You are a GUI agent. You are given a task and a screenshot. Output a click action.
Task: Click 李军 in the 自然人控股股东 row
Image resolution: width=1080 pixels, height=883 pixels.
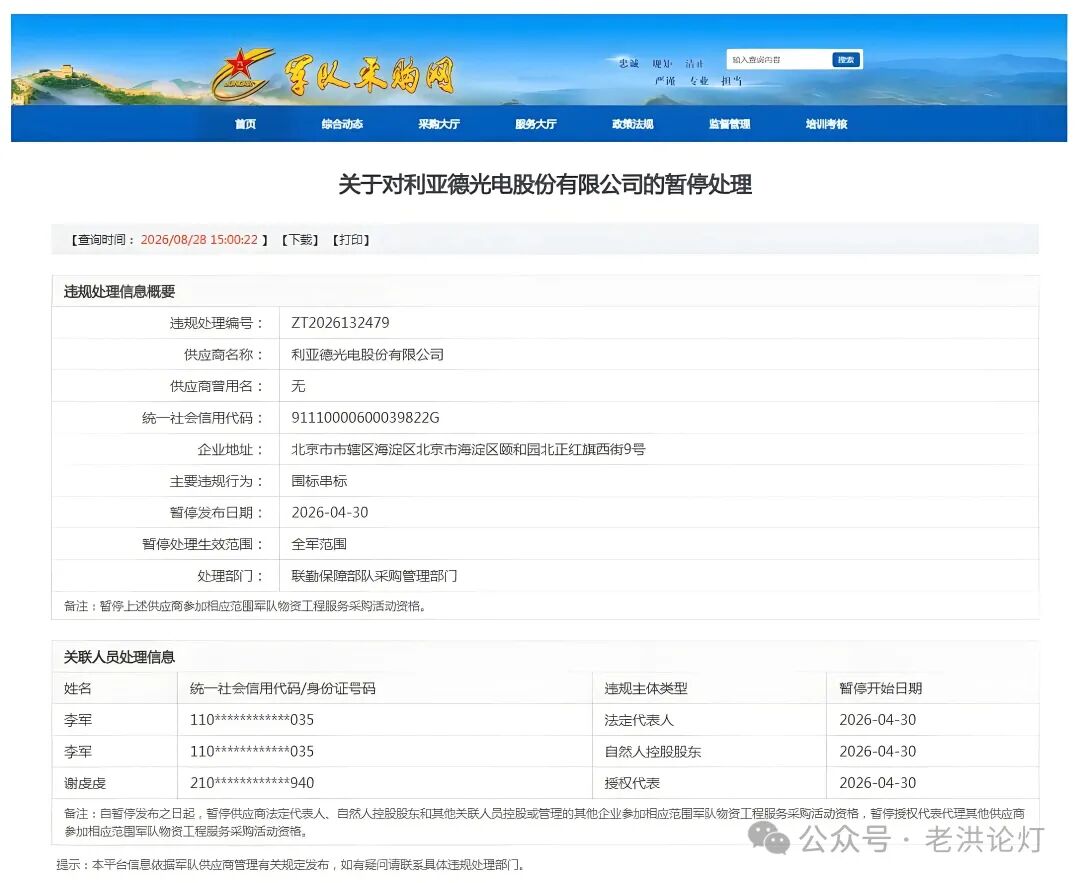click(x=78, y=751)
